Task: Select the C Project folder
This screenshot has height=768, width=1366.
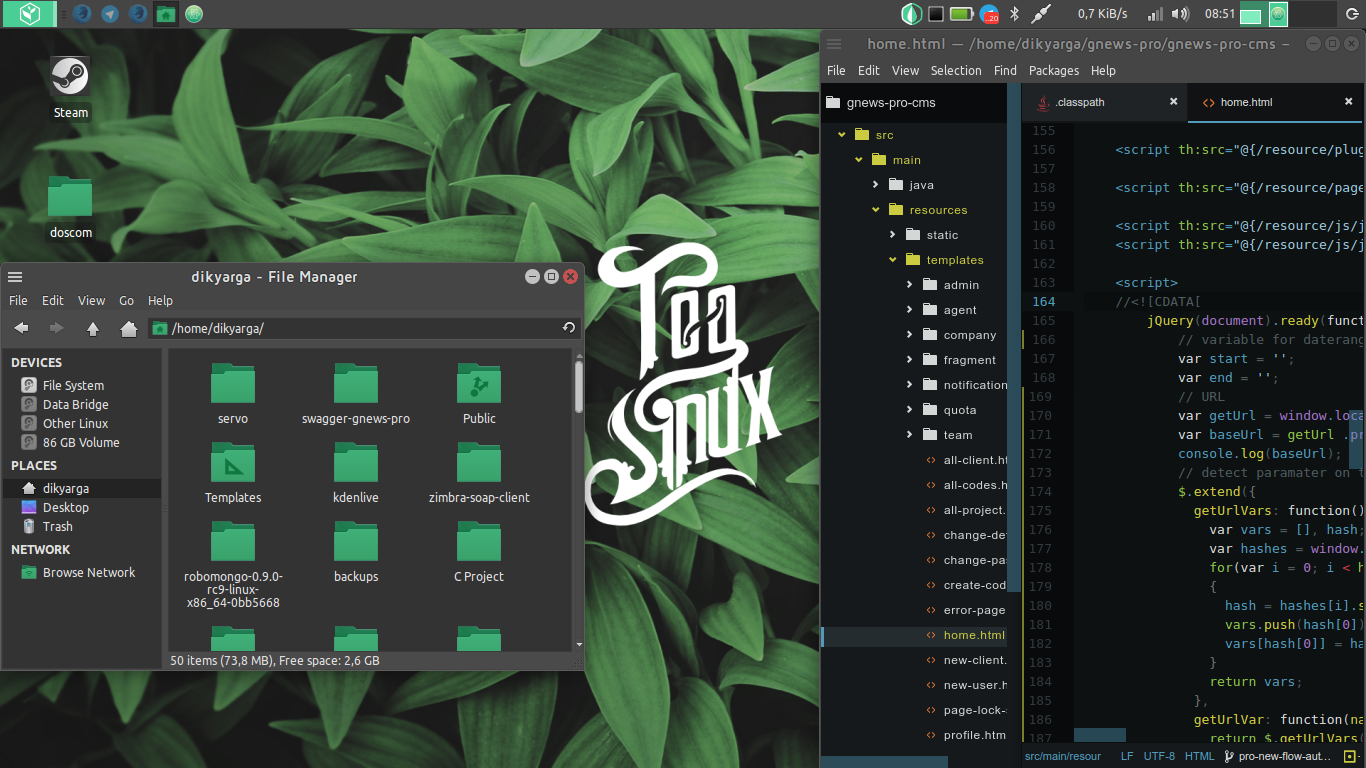Action: point(479,552)
